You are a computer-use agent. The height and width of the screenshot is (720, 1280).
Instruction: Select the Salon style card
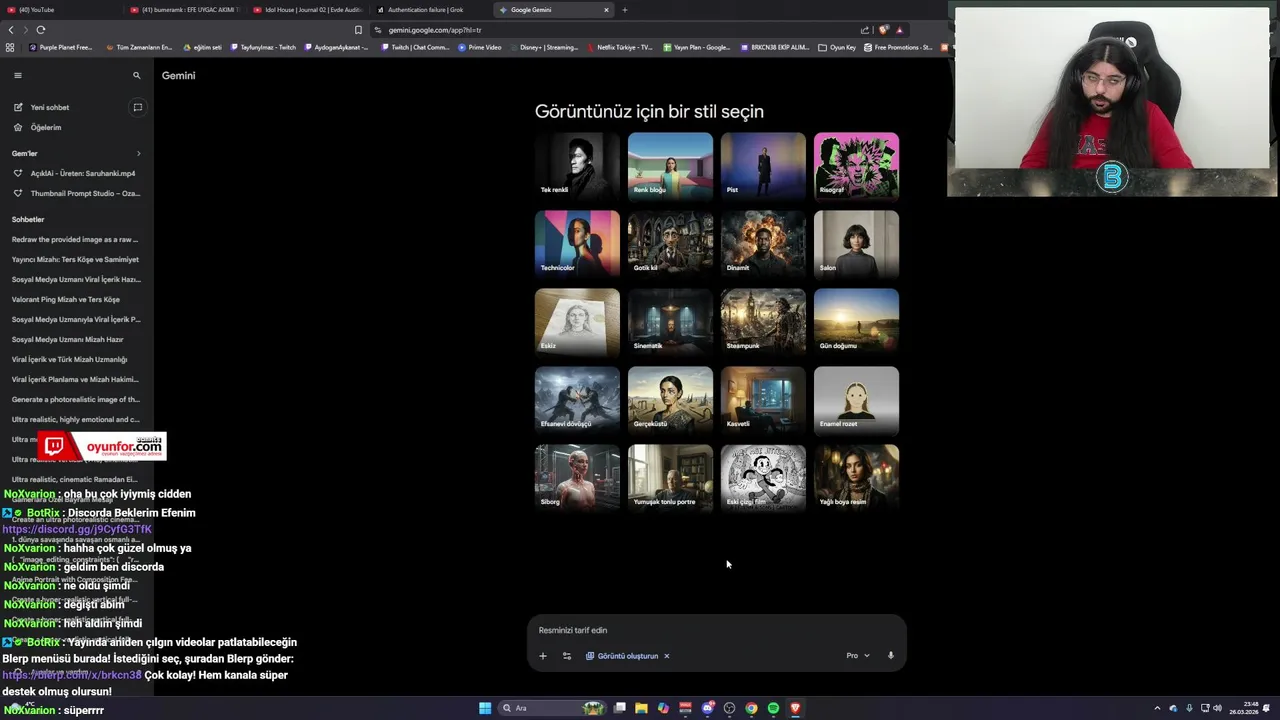click(x=856, y=244)
